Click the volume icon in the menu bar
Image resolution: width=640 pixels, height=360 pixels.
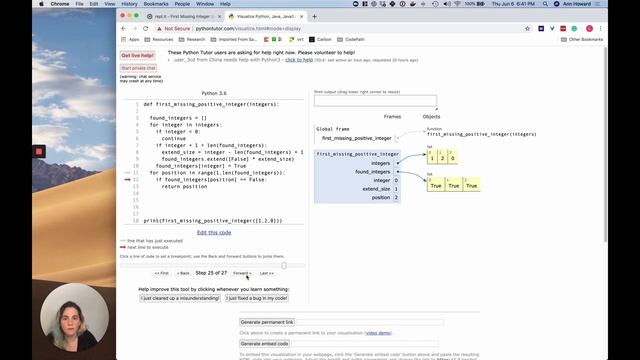[447, 4]
